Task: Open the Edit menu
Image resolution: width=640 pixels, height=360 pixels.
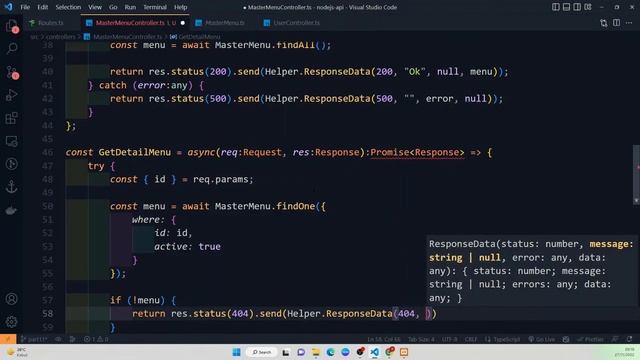Action: pyautogui.click(x=42, y=7)
